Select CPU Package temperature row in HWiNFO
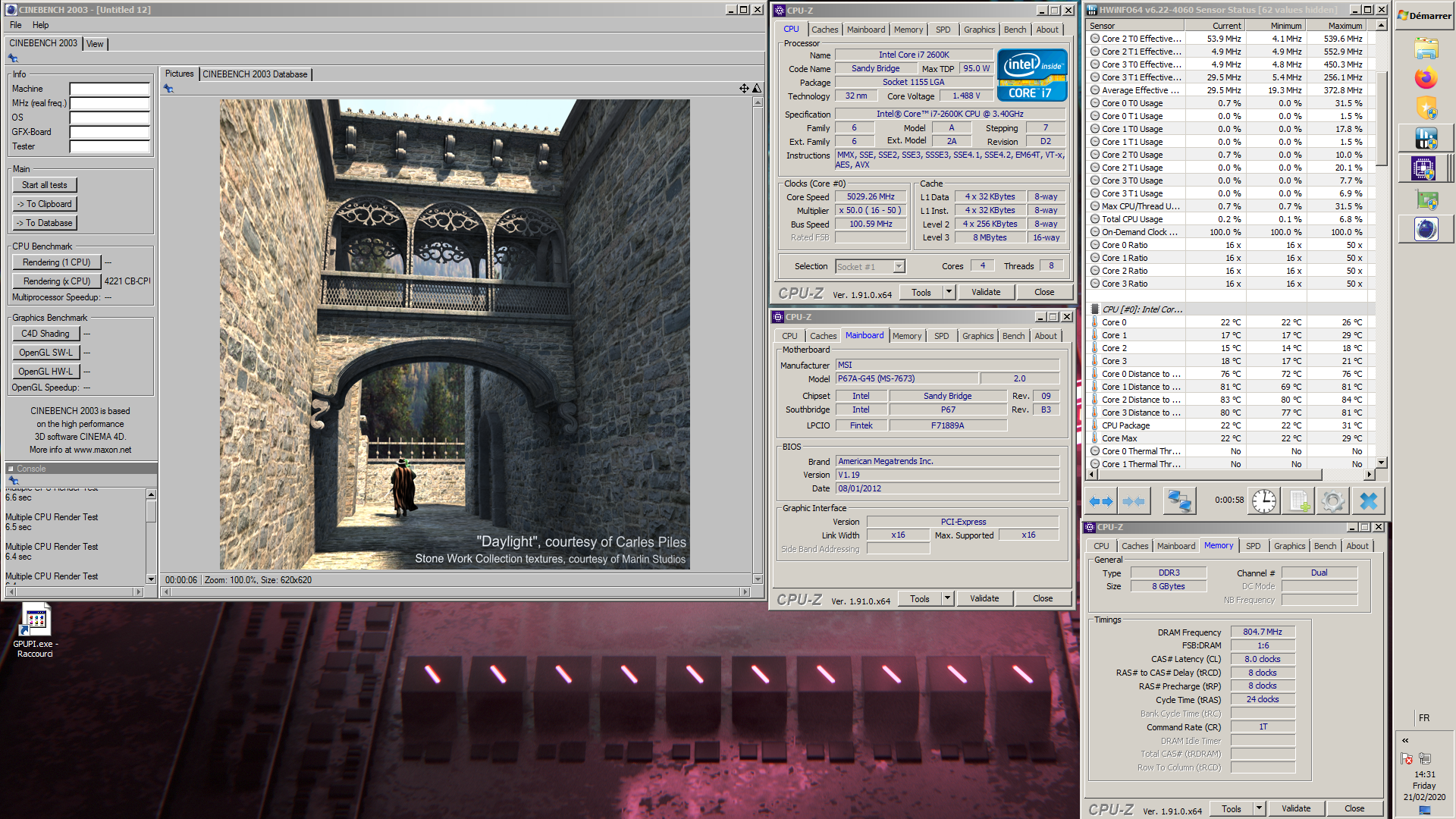The height and width of the screenshot is (819, 1456). pyautogui.click(x=1227, y=425)
